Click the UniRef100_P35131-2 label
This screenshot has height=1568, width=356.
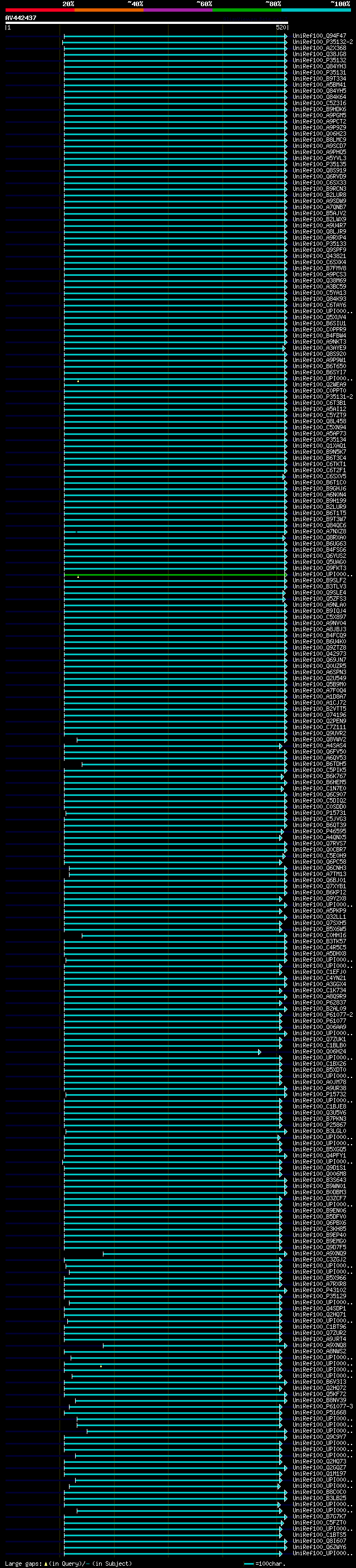click(x=323, y=397)
